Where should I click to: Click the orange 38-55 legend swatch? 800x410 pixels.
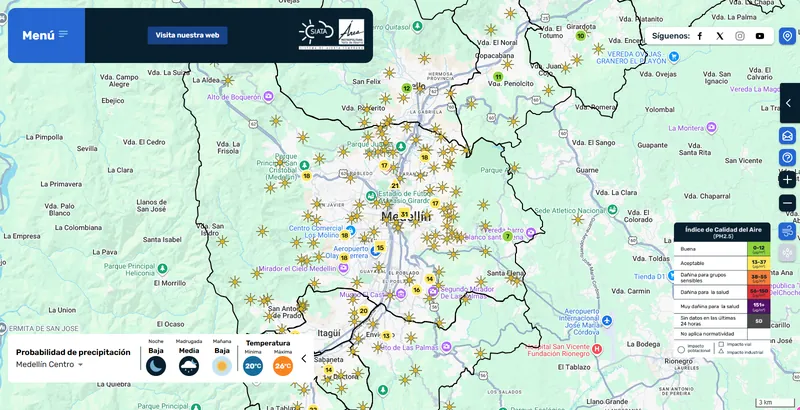coord(758,277)
